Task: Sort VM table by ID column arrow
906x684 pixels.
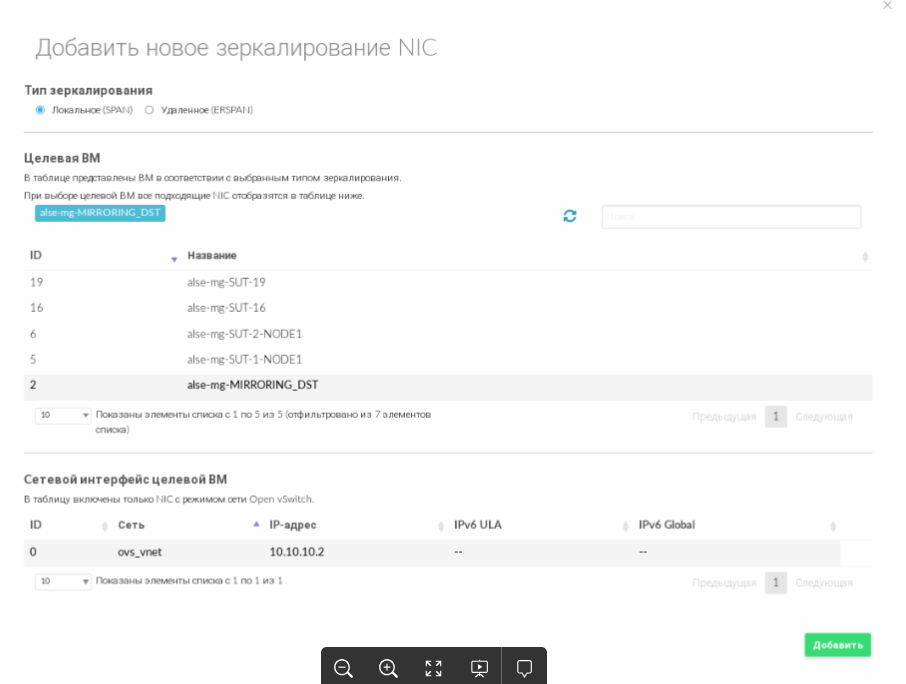Action: click(x=174, y=259)
